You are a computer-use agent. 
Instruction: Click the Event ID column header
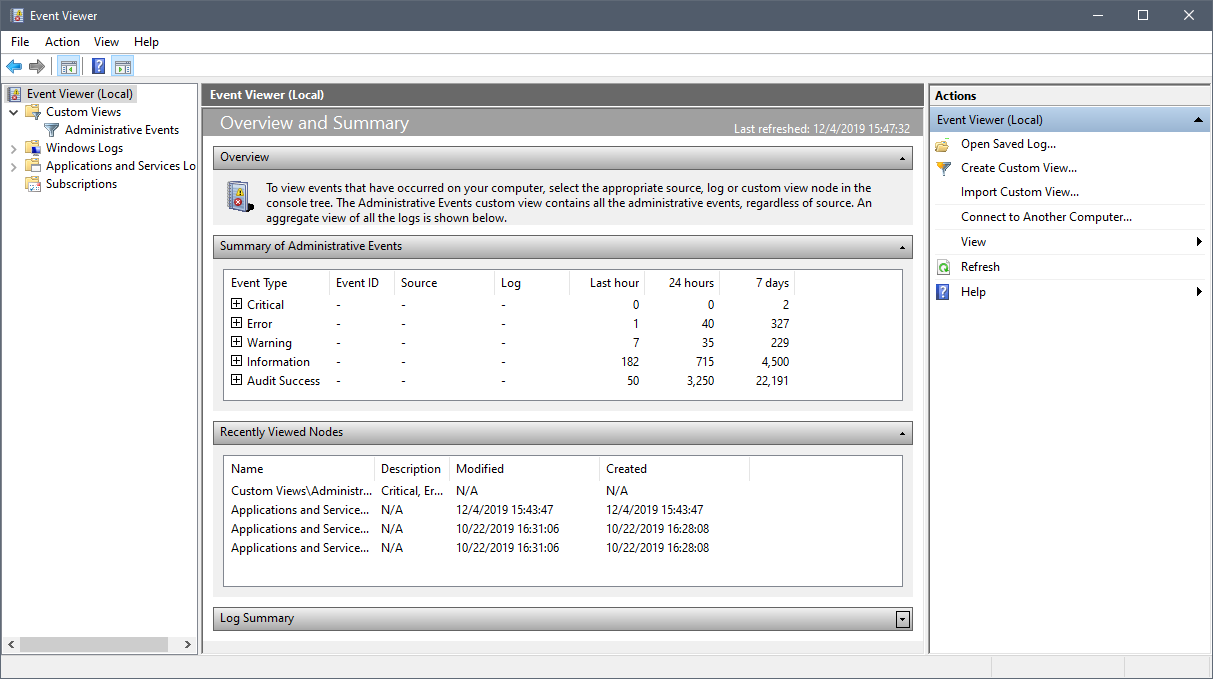(362, 283)
